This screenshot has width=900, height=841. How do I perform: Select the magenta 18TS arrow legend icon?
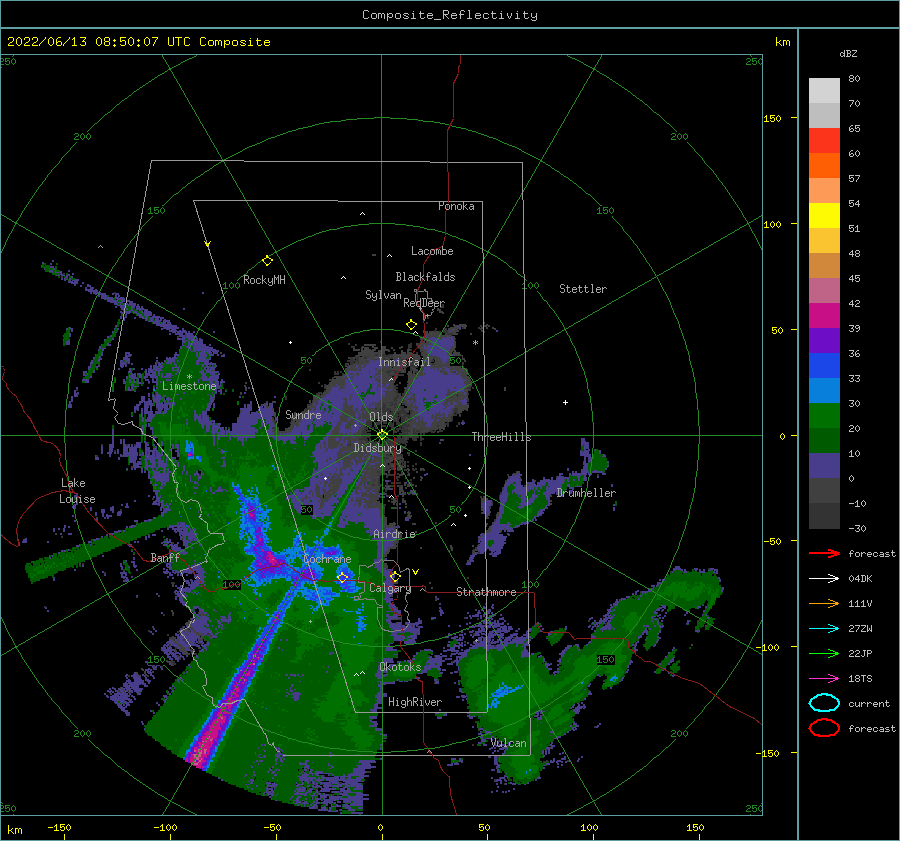click(824, 678)
